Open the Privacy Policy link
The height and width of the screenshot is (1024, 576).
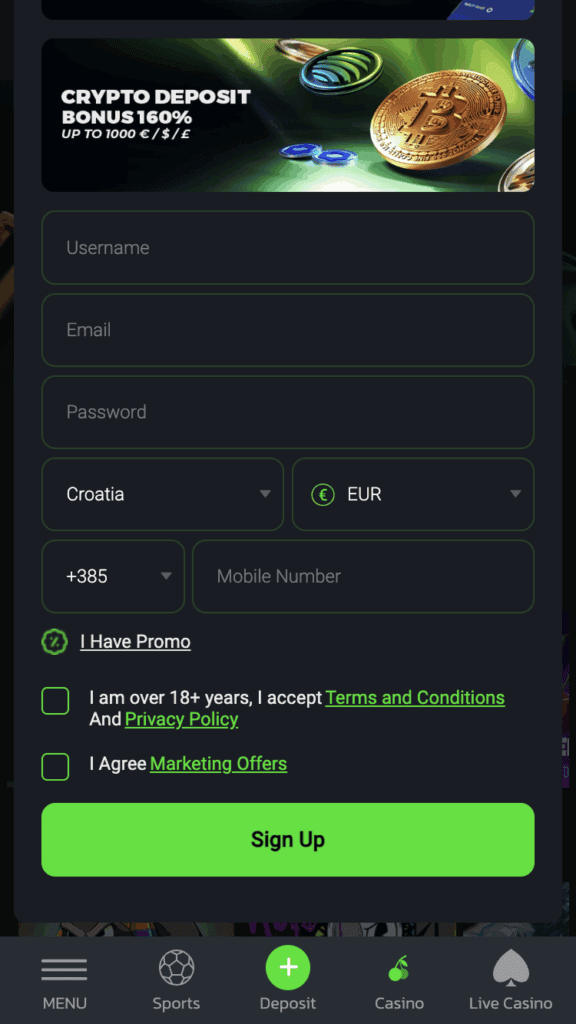click(x=182, y=720)
